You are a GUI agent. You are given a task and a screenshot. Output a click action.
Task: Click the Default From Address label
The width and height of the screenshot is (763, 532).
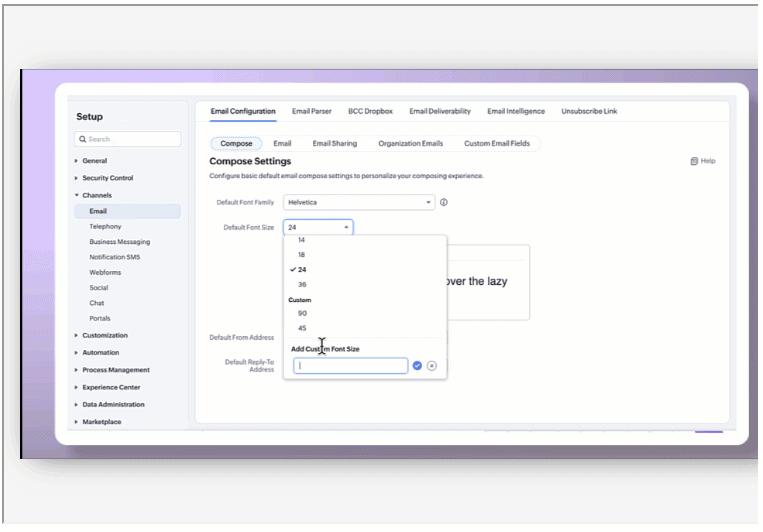click(241, 337)
